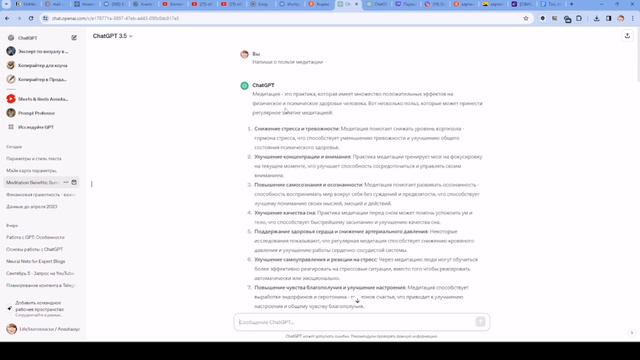Open the Chrome three-dot menu
Screen dimensions: 640x360
[x=633, y=18]
